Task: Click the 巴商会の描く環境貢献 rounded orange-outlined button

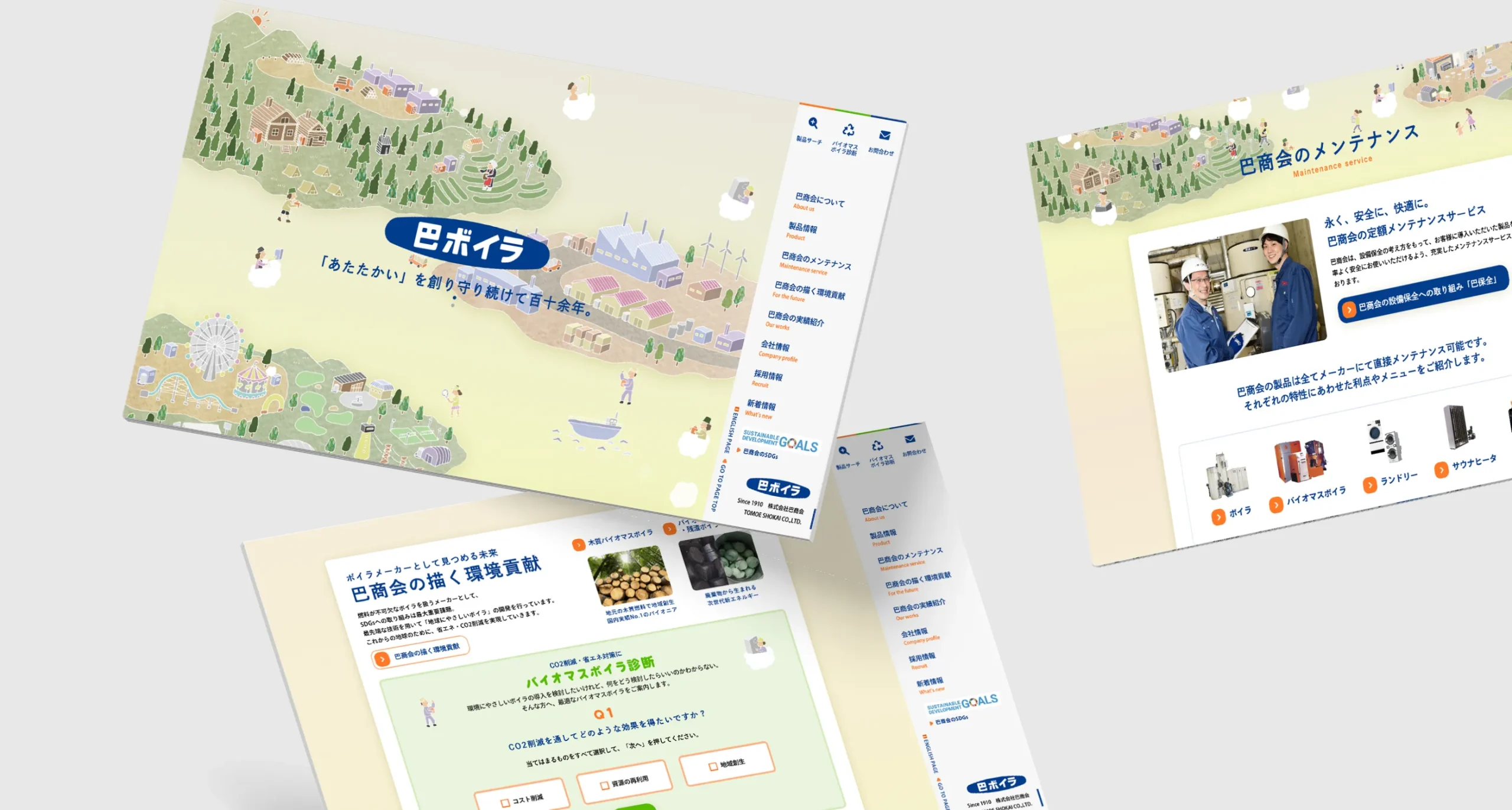Action: click(x=420, y=652)
